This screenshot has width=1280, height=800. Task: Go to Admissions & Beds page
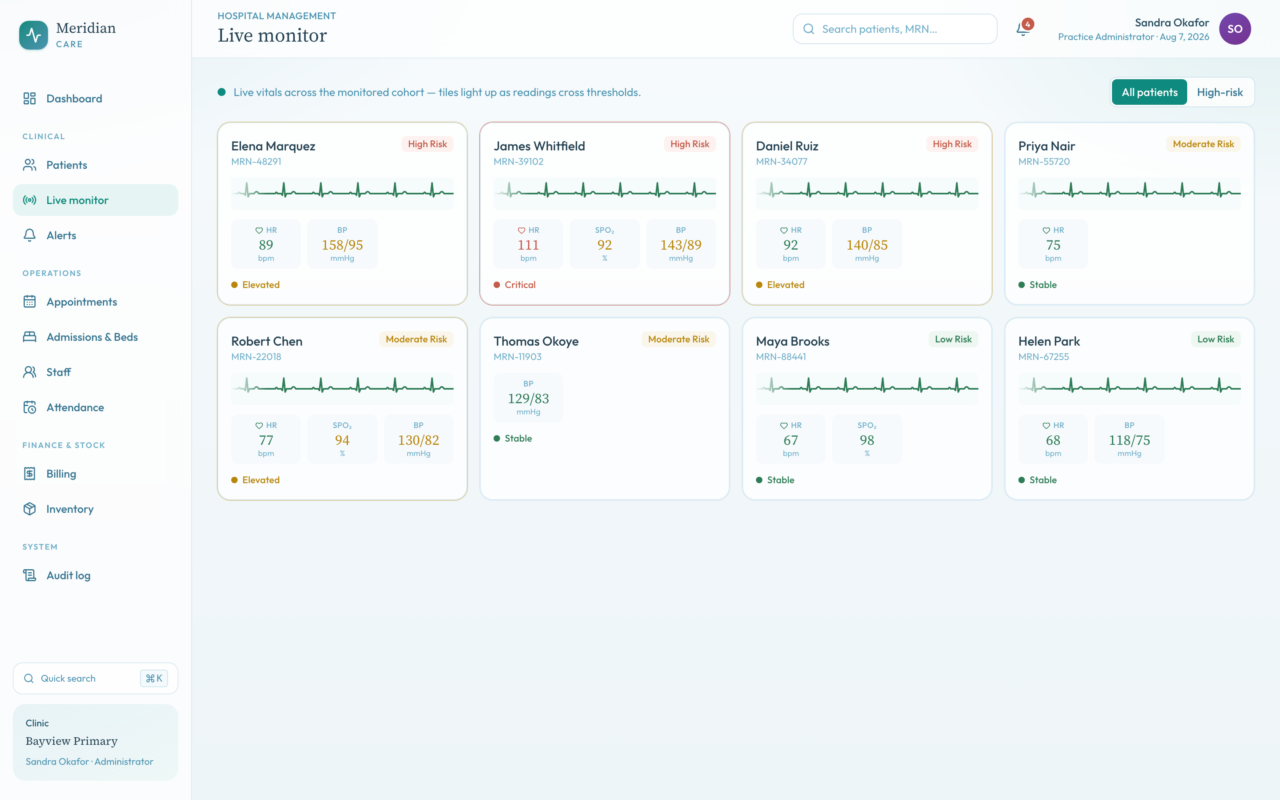point(96,337)
